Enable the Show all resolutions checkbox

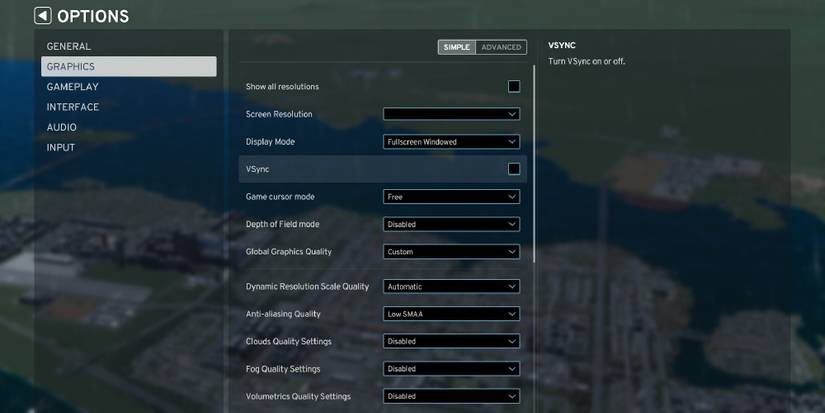coord(513,87)
